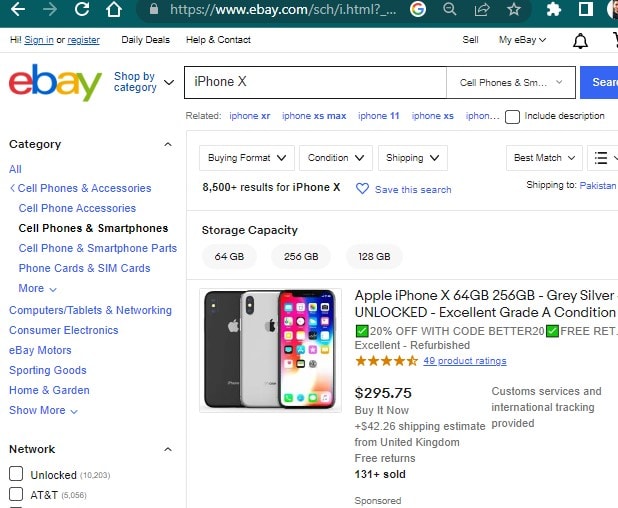Open Daily Deals in top navigation

coord(145,40)
